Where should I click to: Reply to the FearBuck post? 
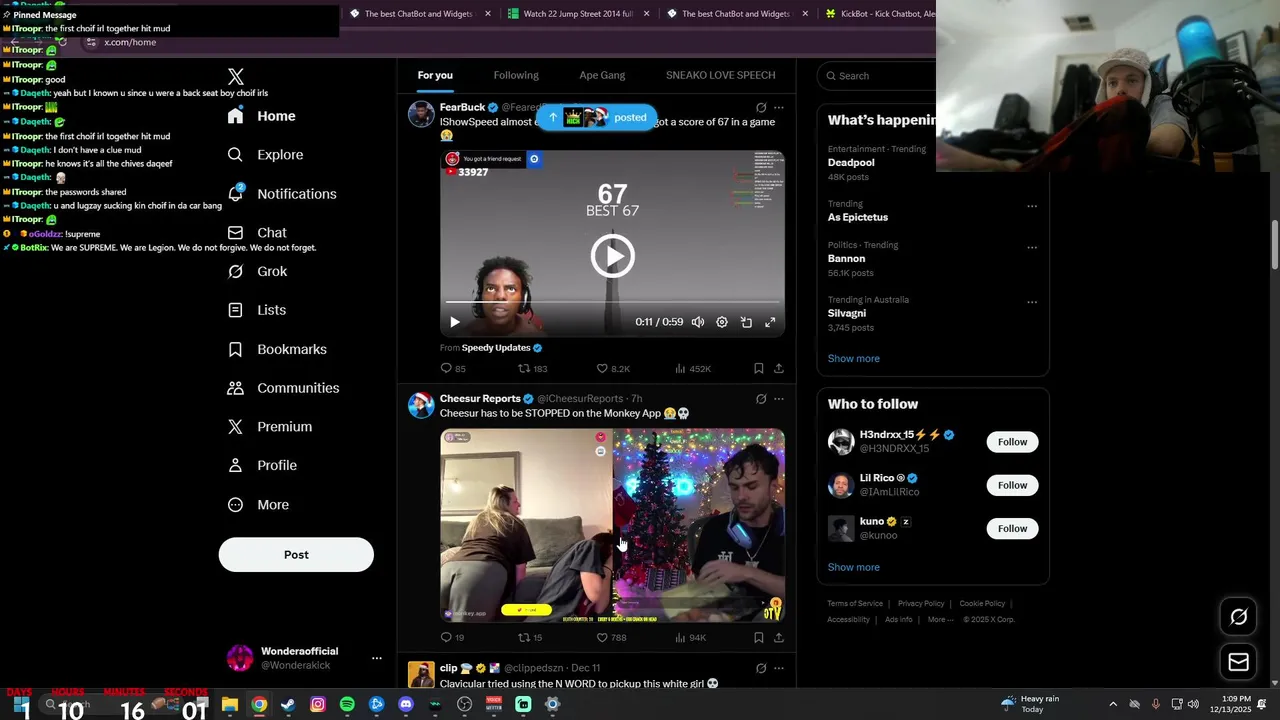point(453,369)
